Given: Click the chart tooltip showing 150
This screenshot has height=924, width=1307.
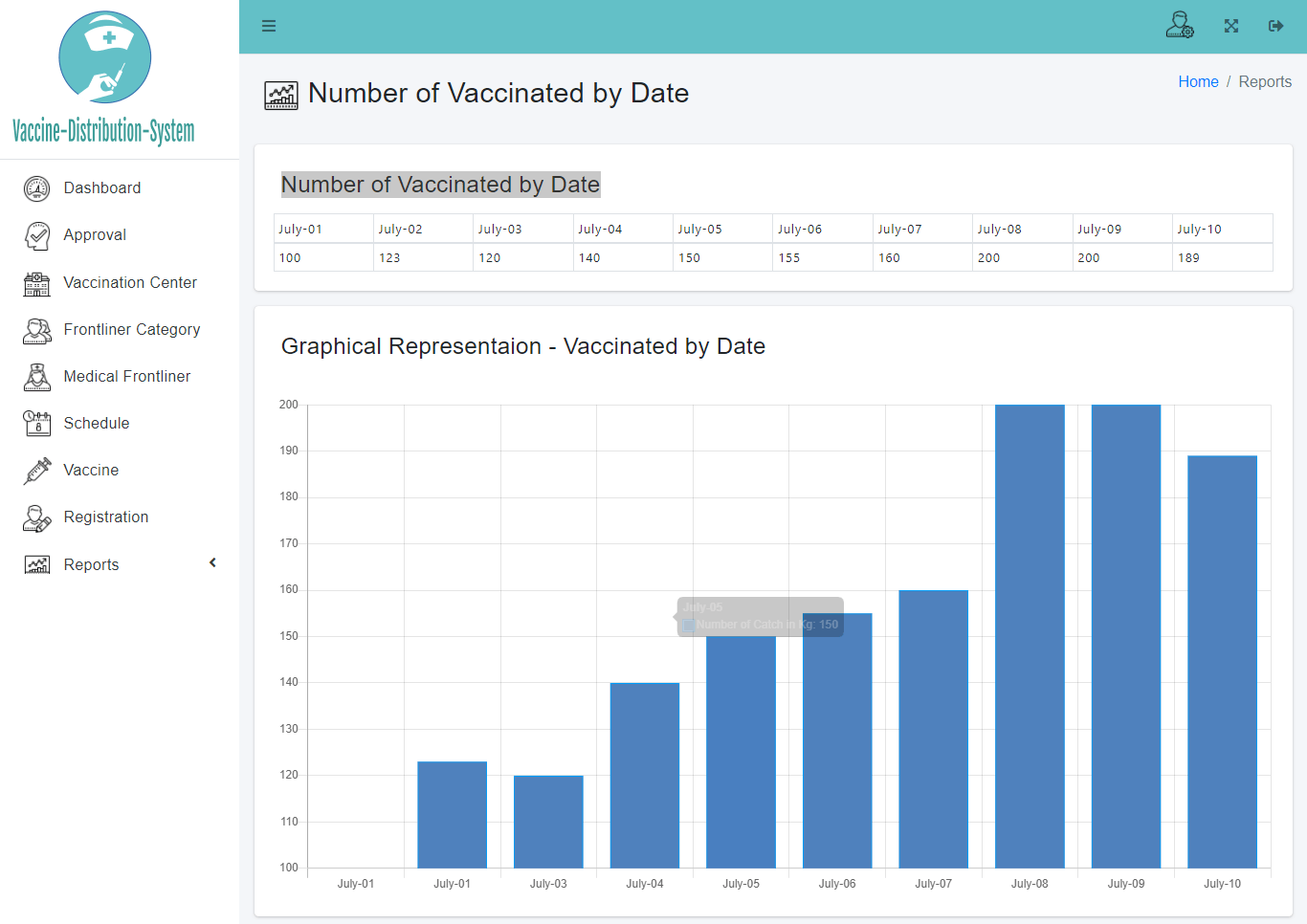Looking at the screenshot, I should click(x=761, y=617).
